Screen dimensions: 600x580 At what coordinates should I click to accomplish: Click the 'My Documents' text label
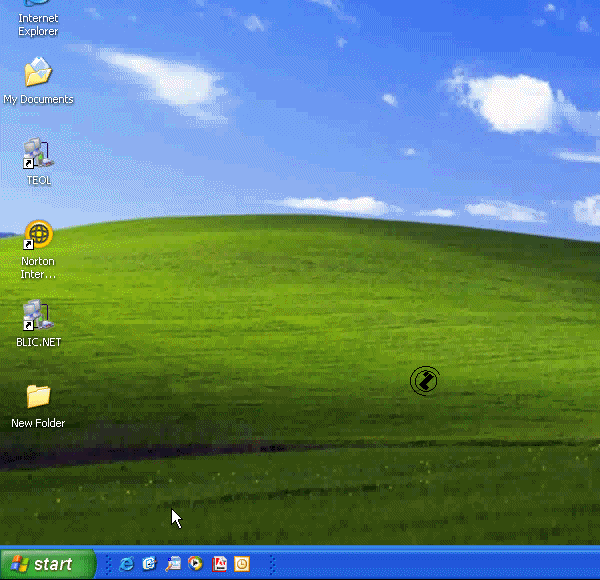38,100
